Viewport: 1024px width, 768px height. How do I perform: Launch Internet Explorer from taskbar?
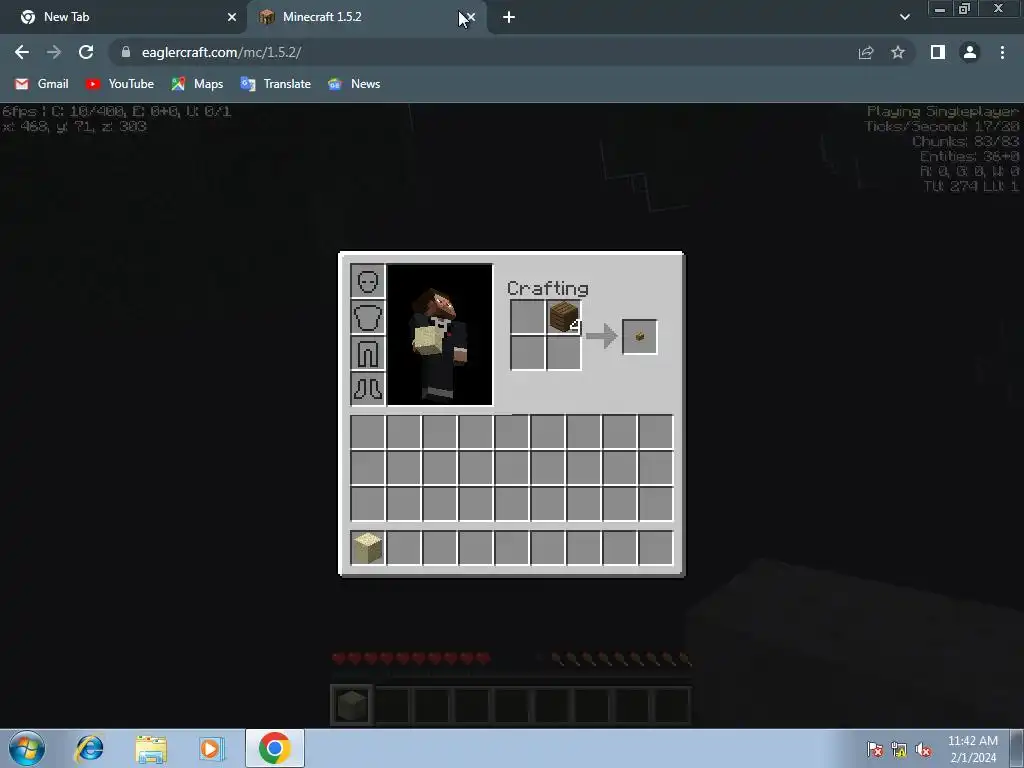tap(89, 748)
